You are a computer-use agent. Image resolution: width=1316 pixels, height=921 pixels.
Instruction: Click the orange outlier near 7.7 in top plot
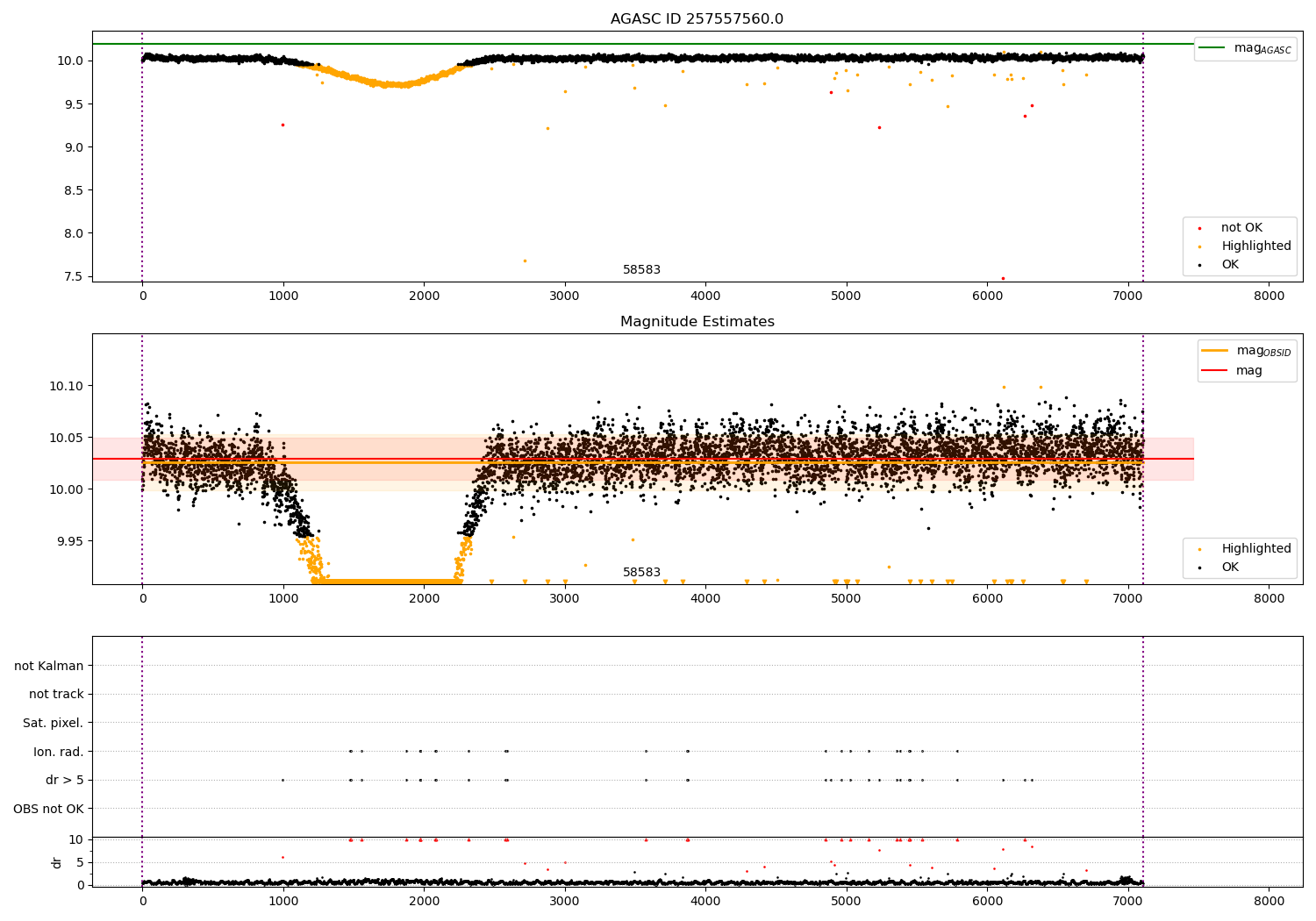[x=525, y=261]
